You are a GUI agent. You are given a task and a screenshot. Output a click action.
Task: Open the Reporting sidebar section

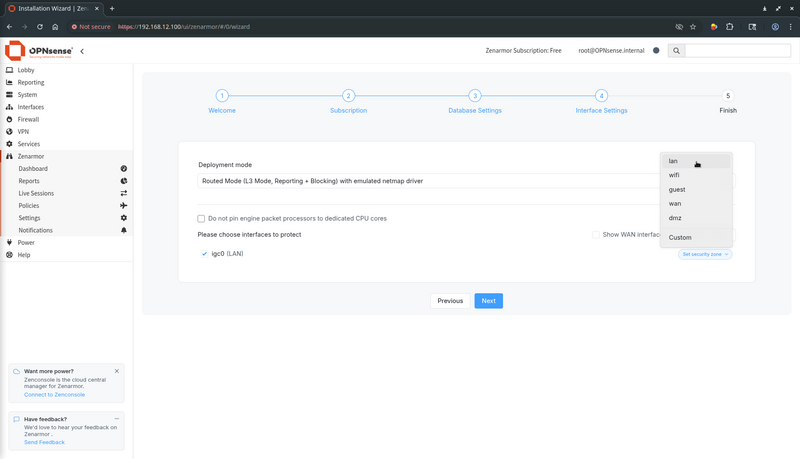coord(31,82)
